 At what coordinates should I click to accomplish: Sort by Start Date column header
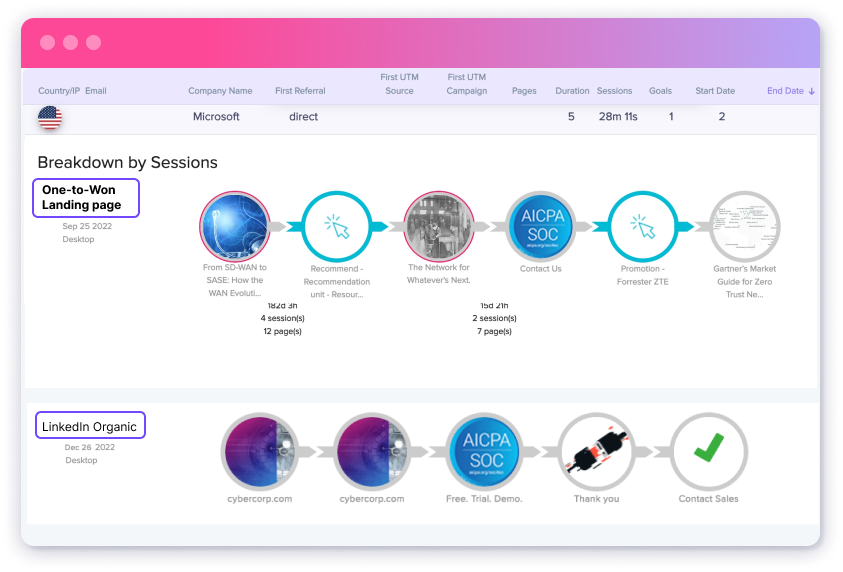715,91
